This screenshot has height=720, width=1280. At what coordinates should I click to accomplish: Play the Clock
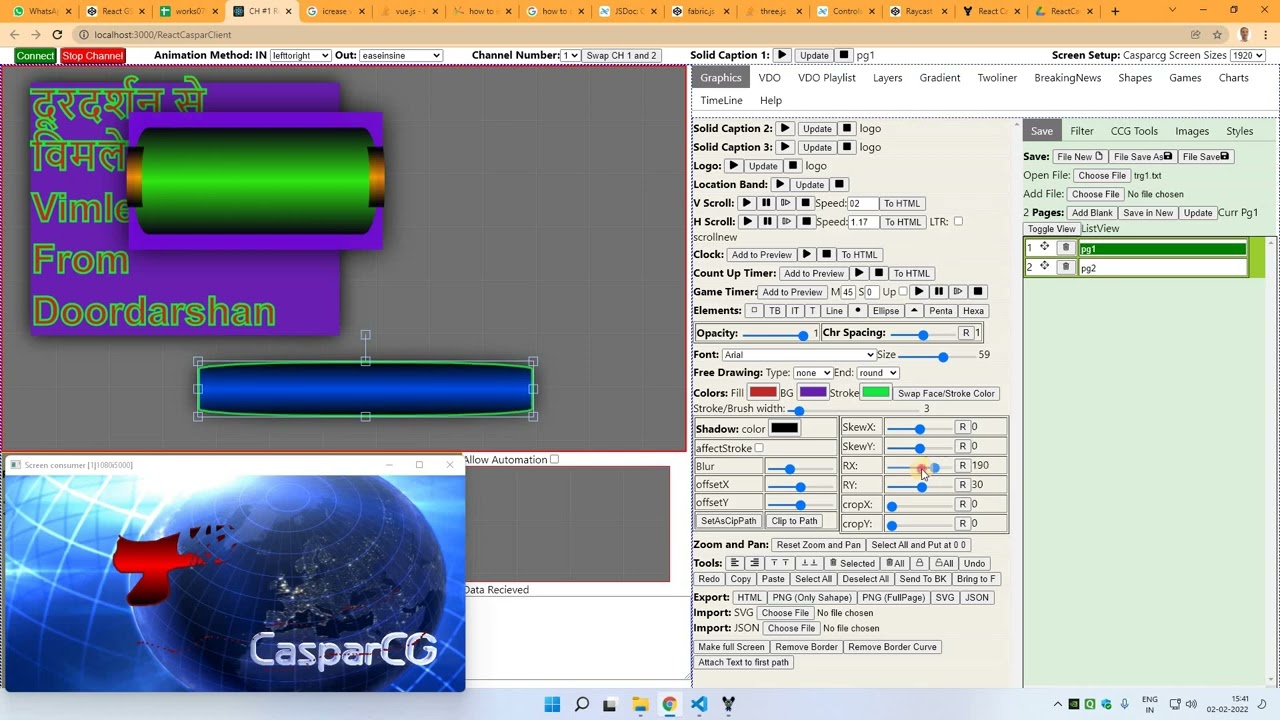[807, 254]
